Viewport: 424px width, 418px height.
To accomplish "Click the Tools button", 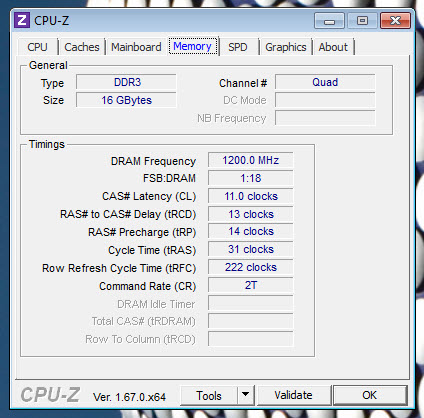I will click(209, 396).
